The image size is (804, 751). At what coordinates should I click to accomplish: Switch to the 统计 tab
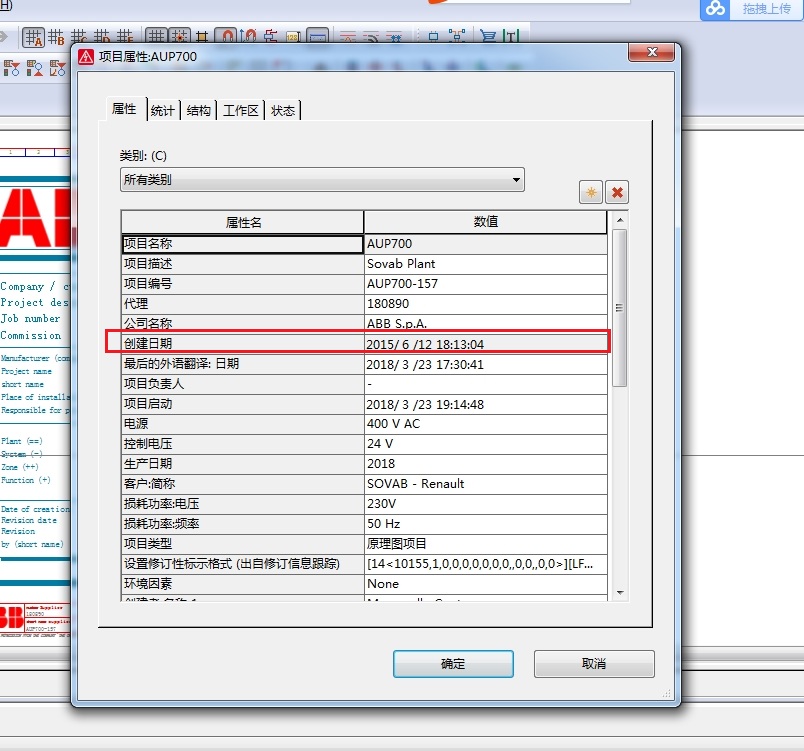tap(162, 111)
